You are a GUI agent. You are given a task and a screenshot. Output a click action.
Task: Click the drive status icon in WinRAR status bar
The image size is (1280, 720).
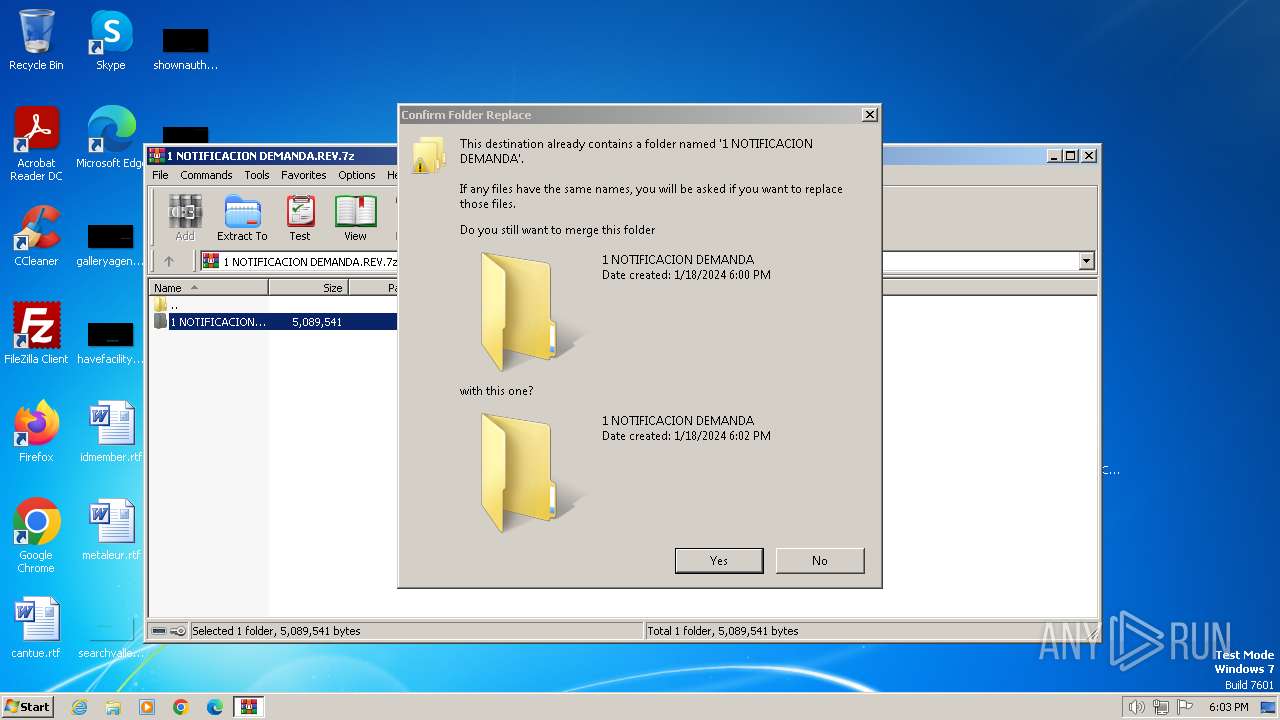(159, 631)
